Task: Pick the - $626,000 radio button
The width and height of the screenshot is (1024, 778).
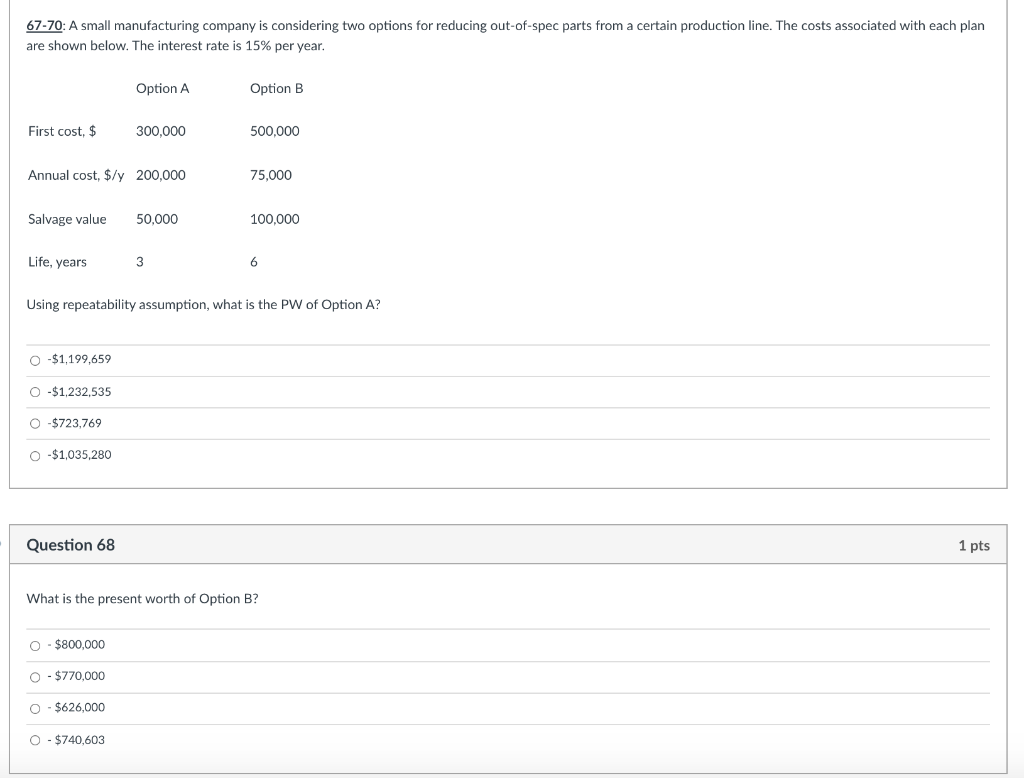Action: click(35, 709)
